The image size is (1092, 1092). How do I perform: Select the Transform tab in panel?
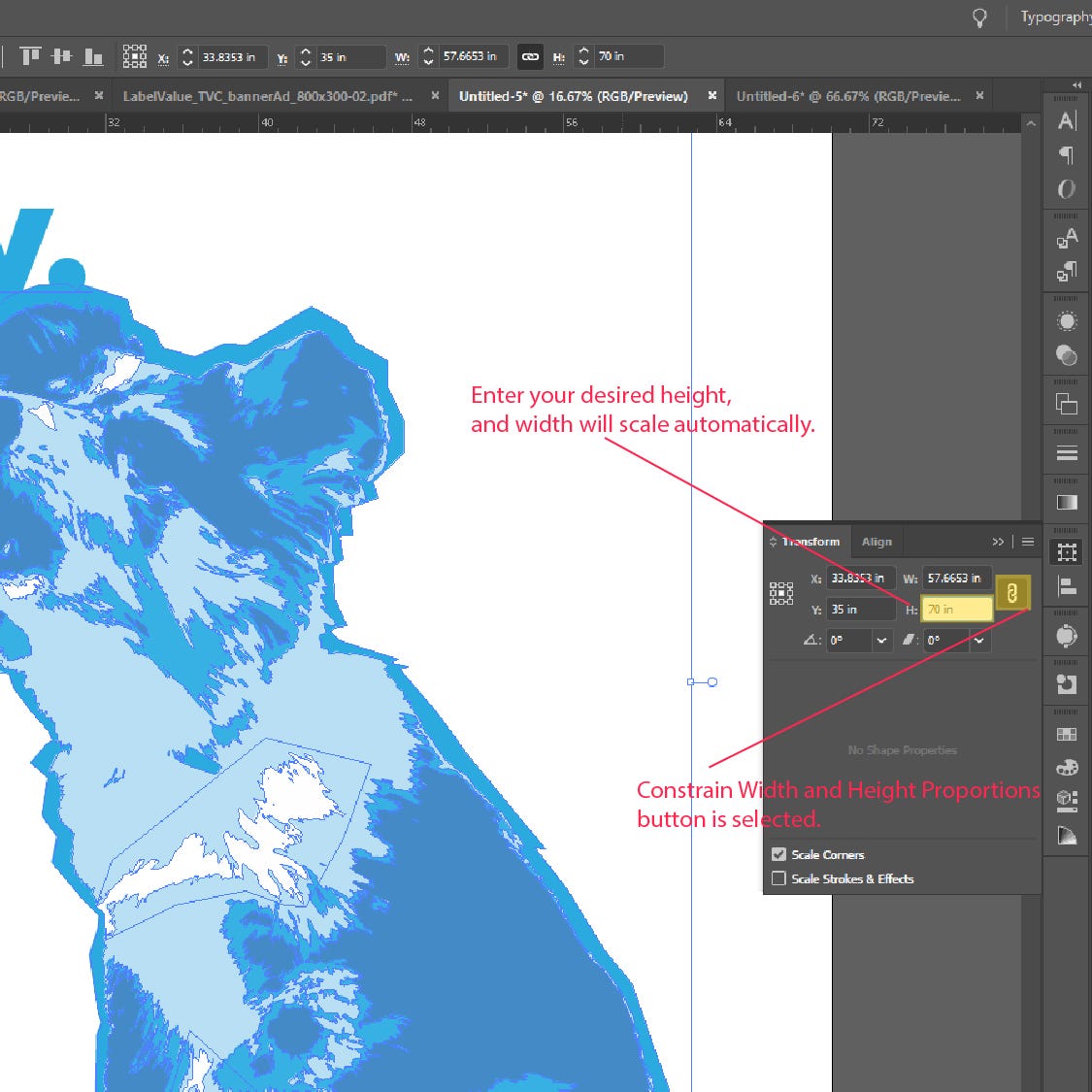(x=811, y=542)
